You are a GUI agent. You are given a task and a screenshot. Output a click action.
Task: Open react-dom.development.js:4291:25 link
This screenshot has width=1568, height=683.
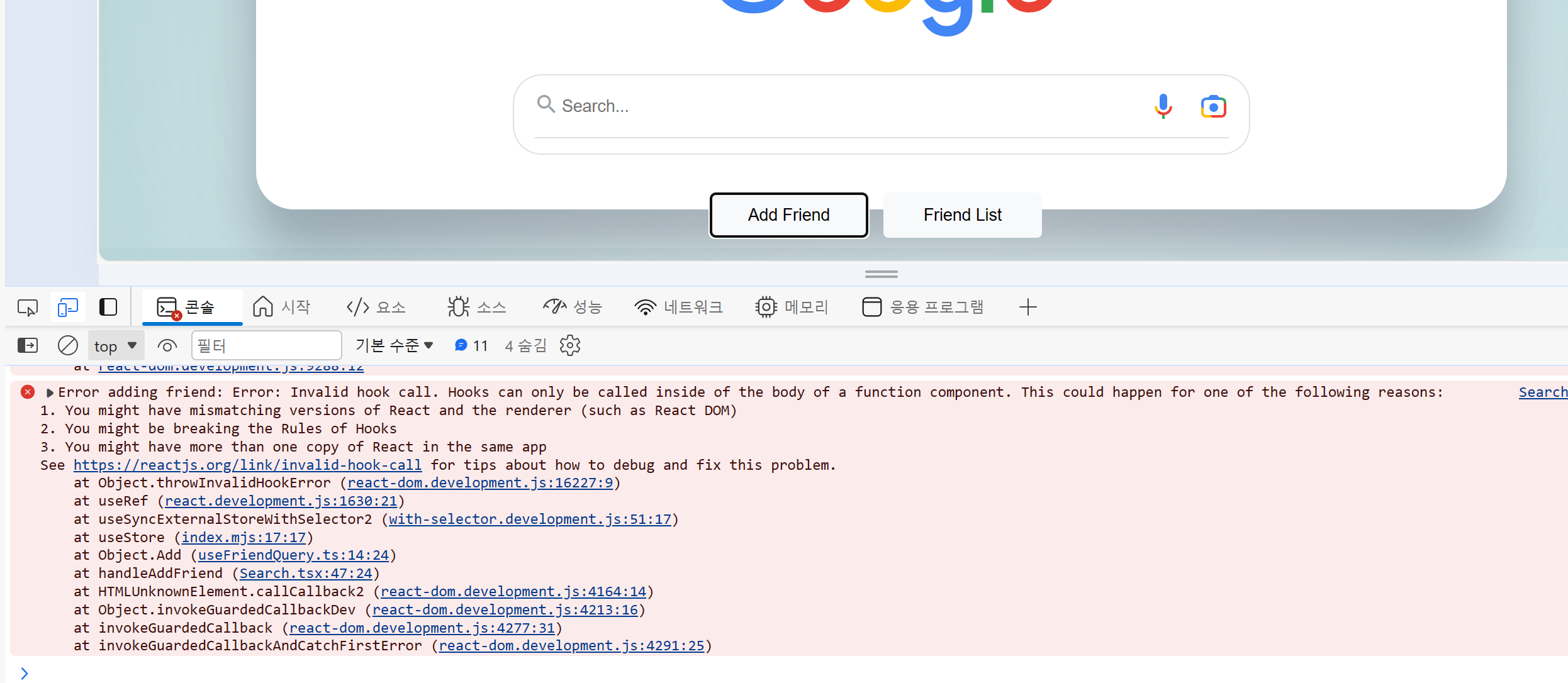[571, 646]
